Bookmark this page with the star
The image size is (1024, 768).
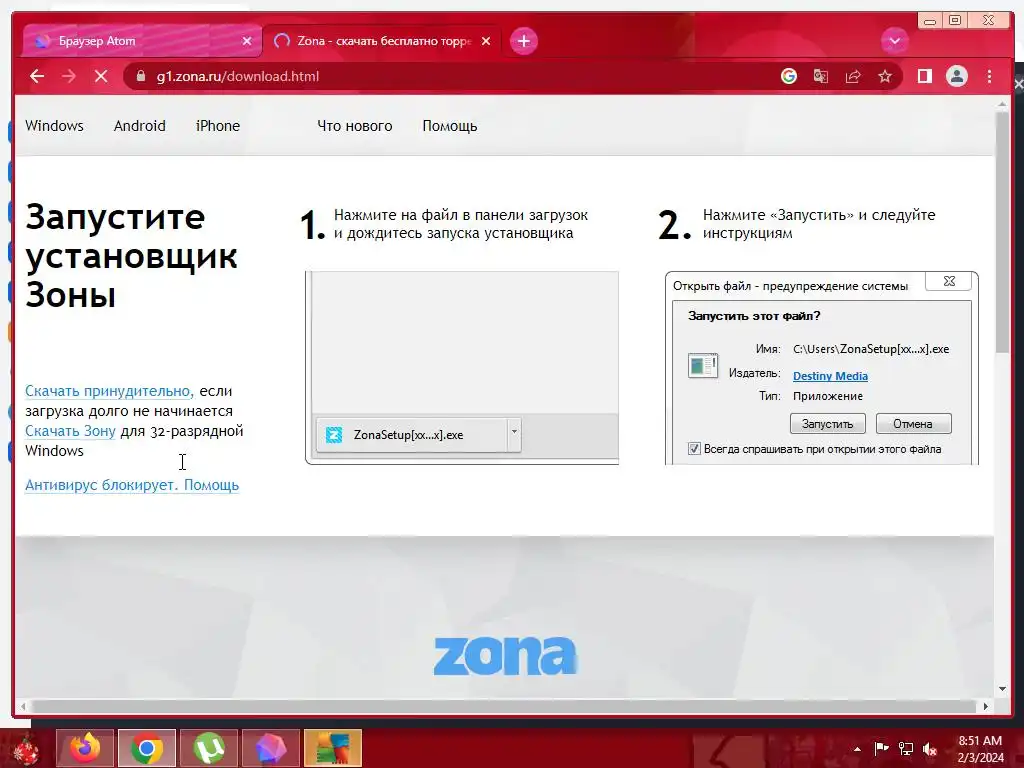[885, 76]
